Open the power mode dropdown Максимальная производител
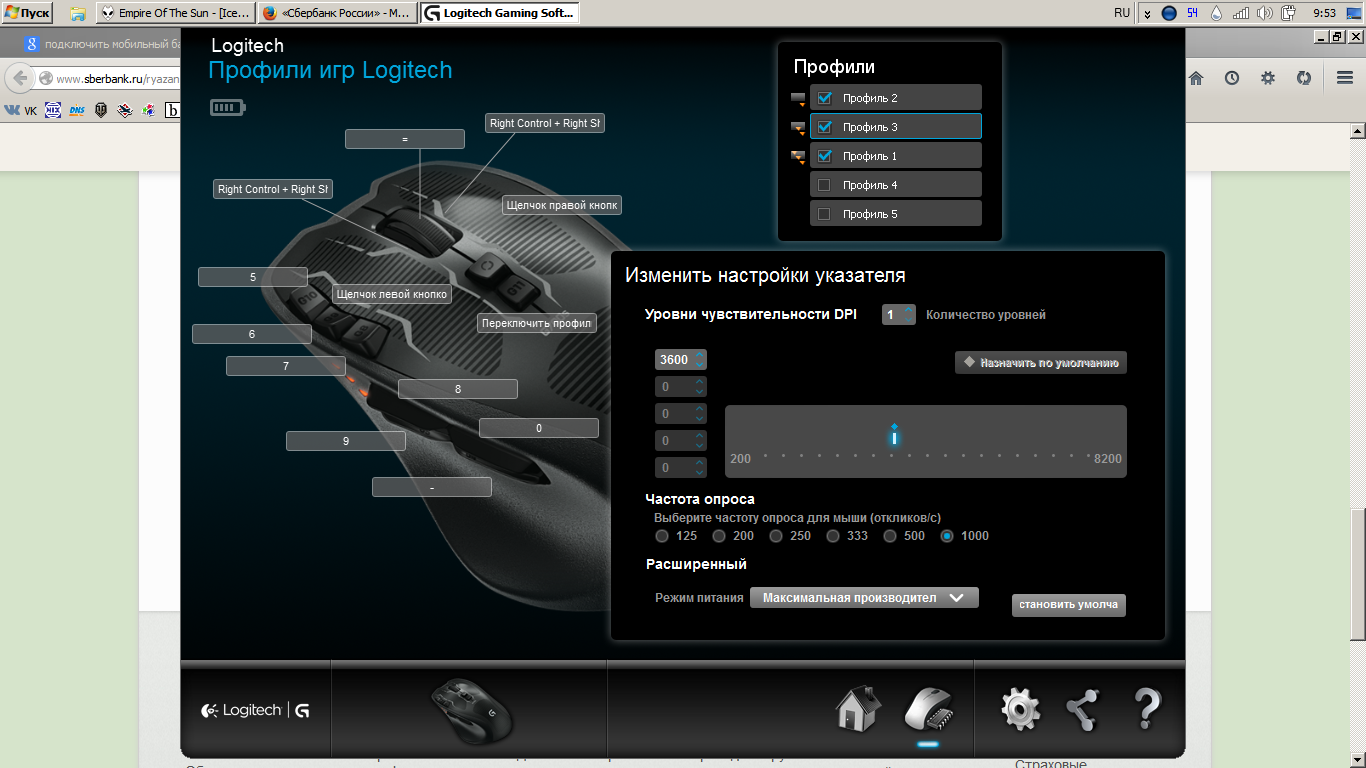Viewport: 1366px width, 768px height. [x=864, y=598]
